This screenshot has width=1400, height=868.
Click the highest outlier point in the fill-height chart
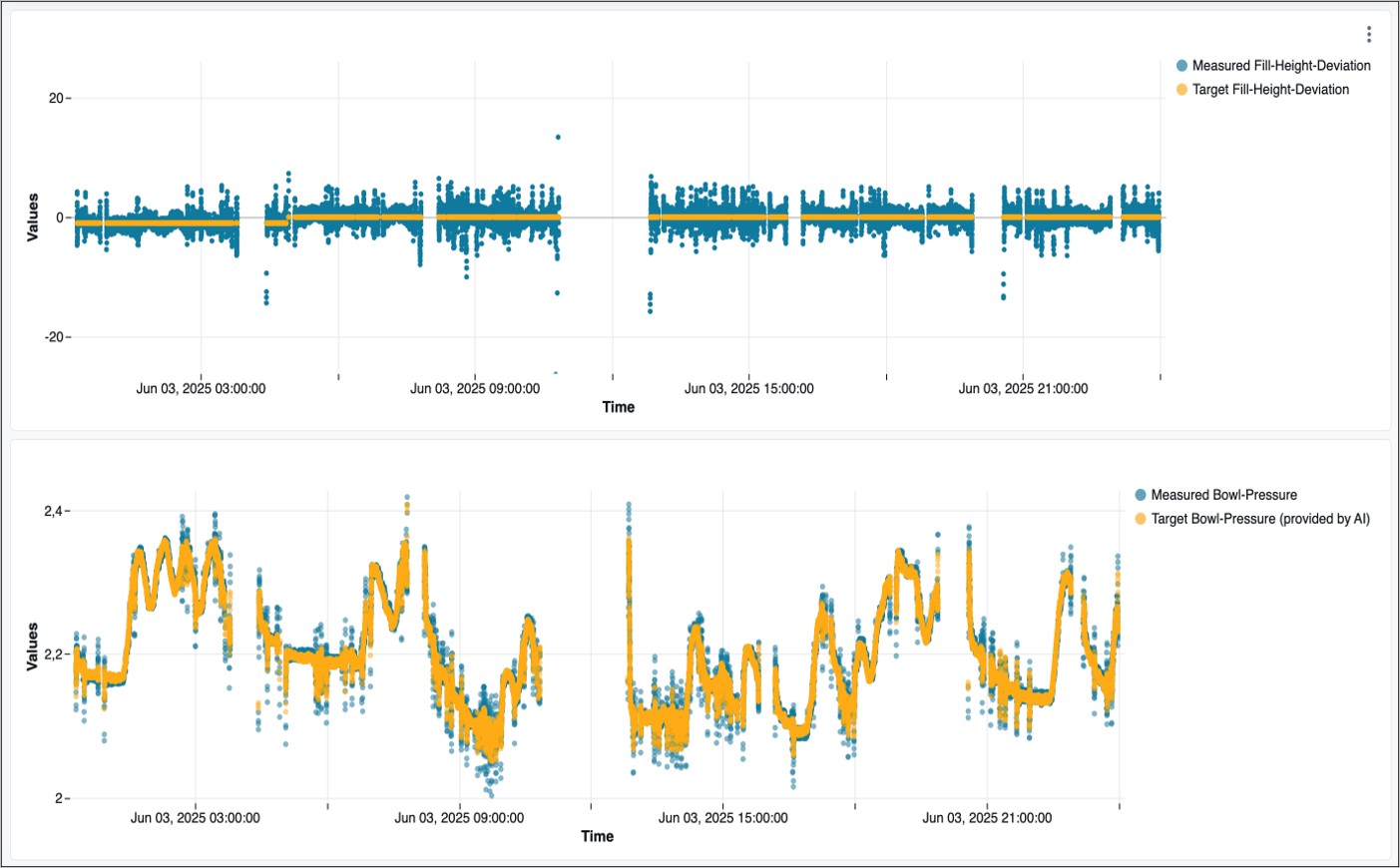558,137
